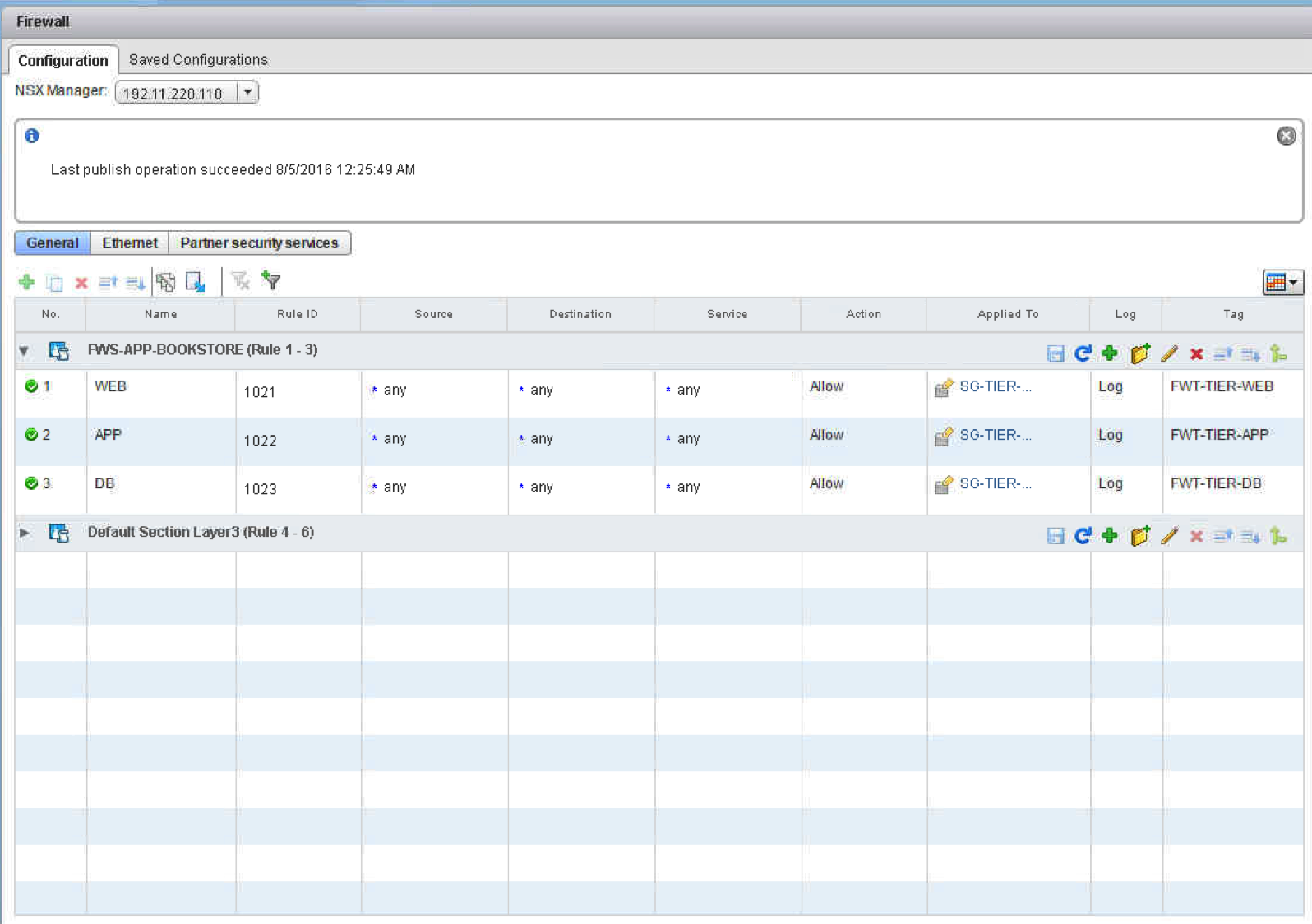
Task: Collapse the FWS-APP-BOOKSTORE section
Action: tap(25, 351)
